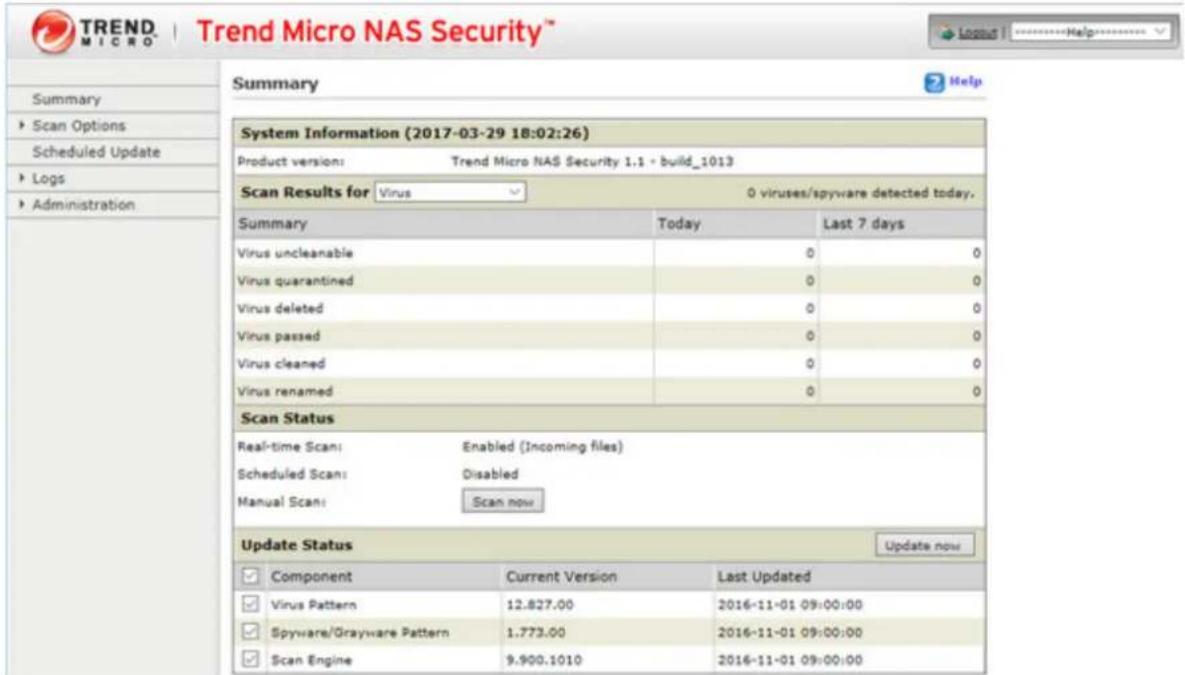Click the Component column header
The image size is (1185, 675).
point(311,577)
